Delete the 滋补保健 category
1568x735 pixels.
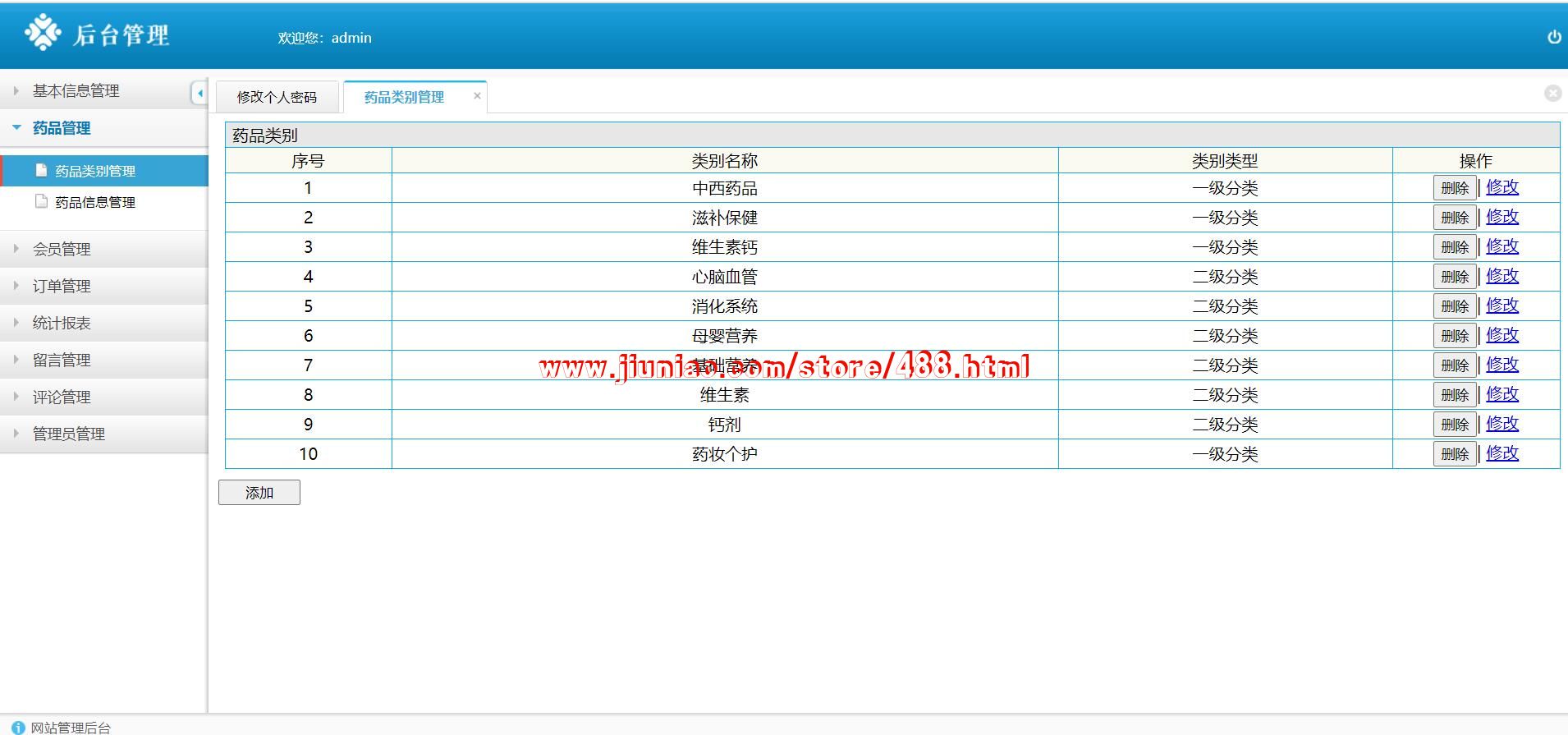click(x=1455, y=218)
